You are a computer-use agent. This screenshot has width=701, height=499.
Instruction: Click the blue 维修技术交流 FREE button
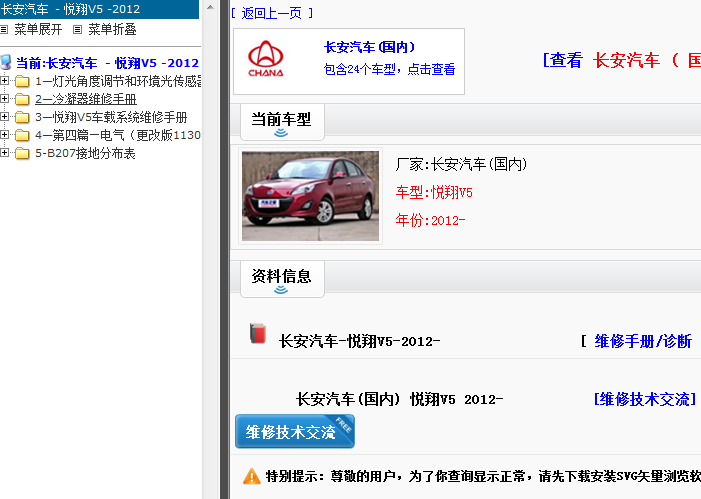(x=295, y=431)
